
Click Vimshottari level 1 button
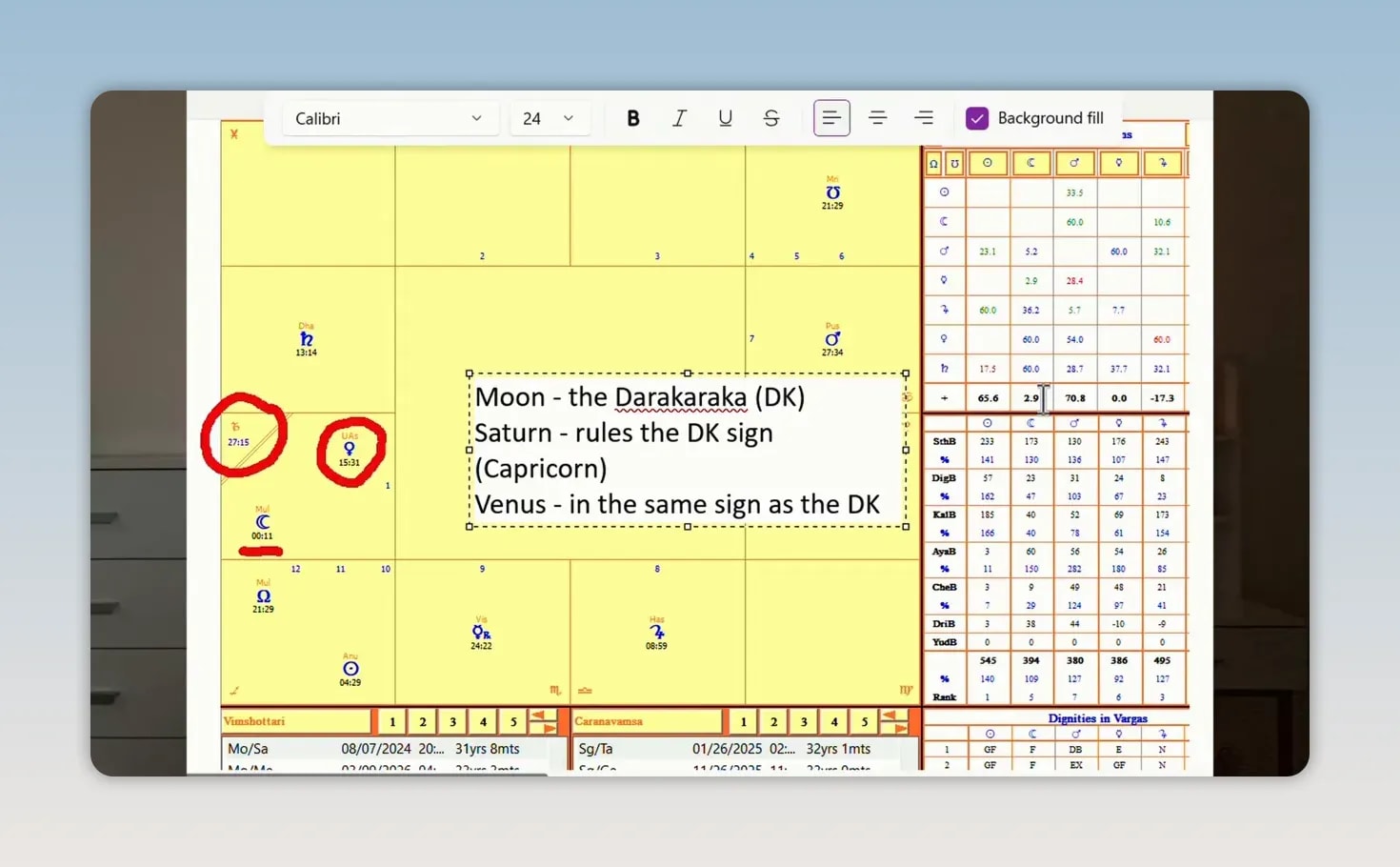pos(392,722)
